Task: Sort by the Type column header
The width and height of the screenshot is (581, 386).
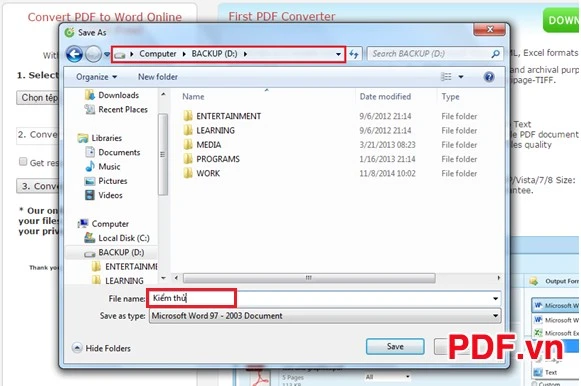Action: pos(450,97)
